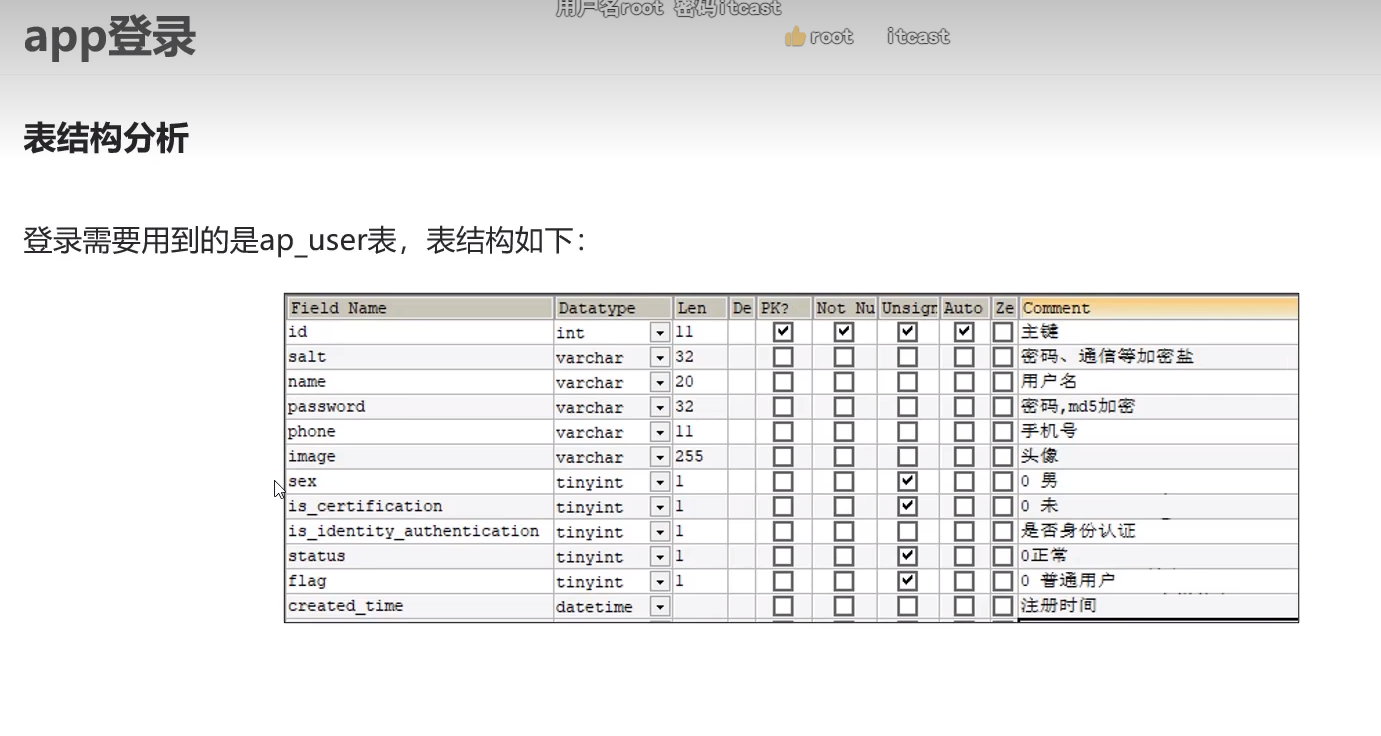Screen dimensions: 1381x736
Task: Select the Len column header
Action: 700,308
